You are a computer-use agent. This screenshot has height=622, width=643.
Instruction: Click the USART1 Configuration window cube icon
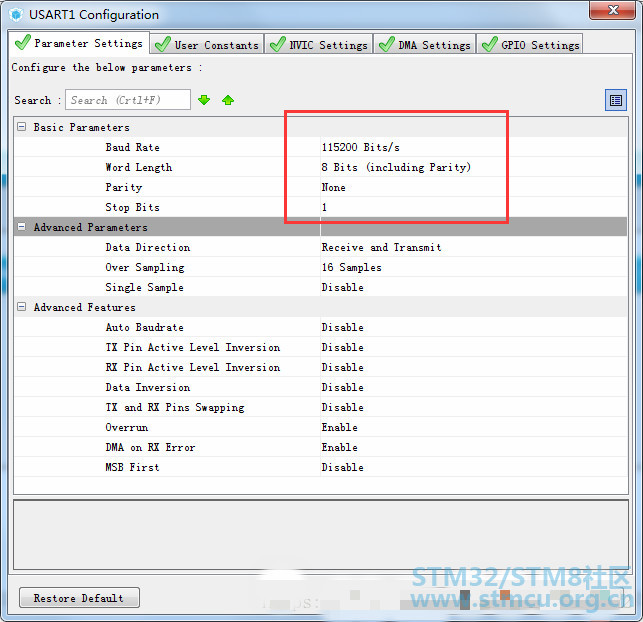click(x=16, y=15)
